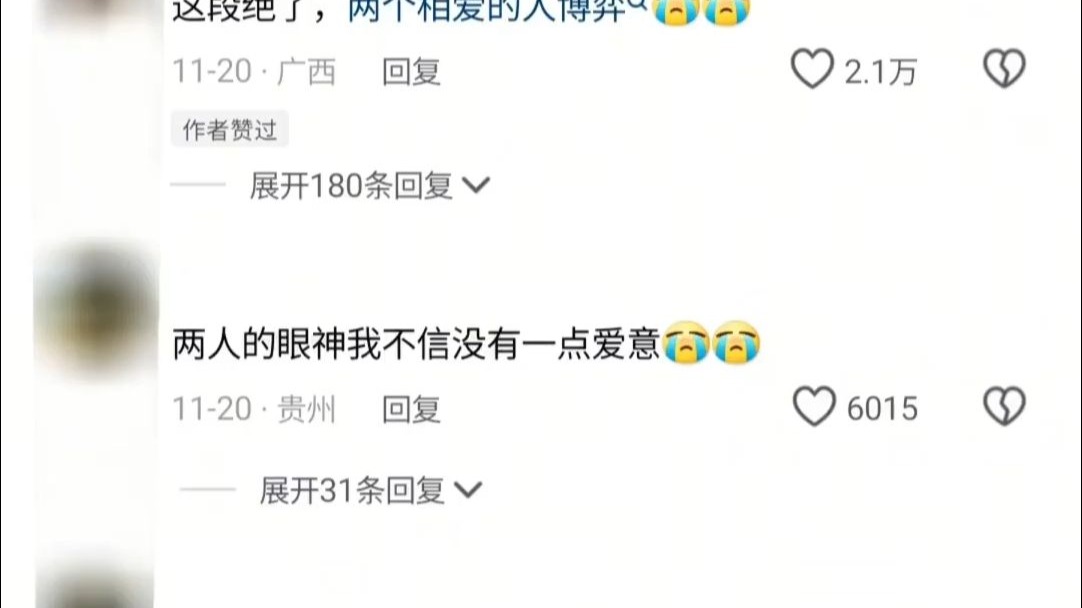This screenshot has height=608, width=1082.
Task: Click the 作者赞过 badge
Action: point(230,129)
